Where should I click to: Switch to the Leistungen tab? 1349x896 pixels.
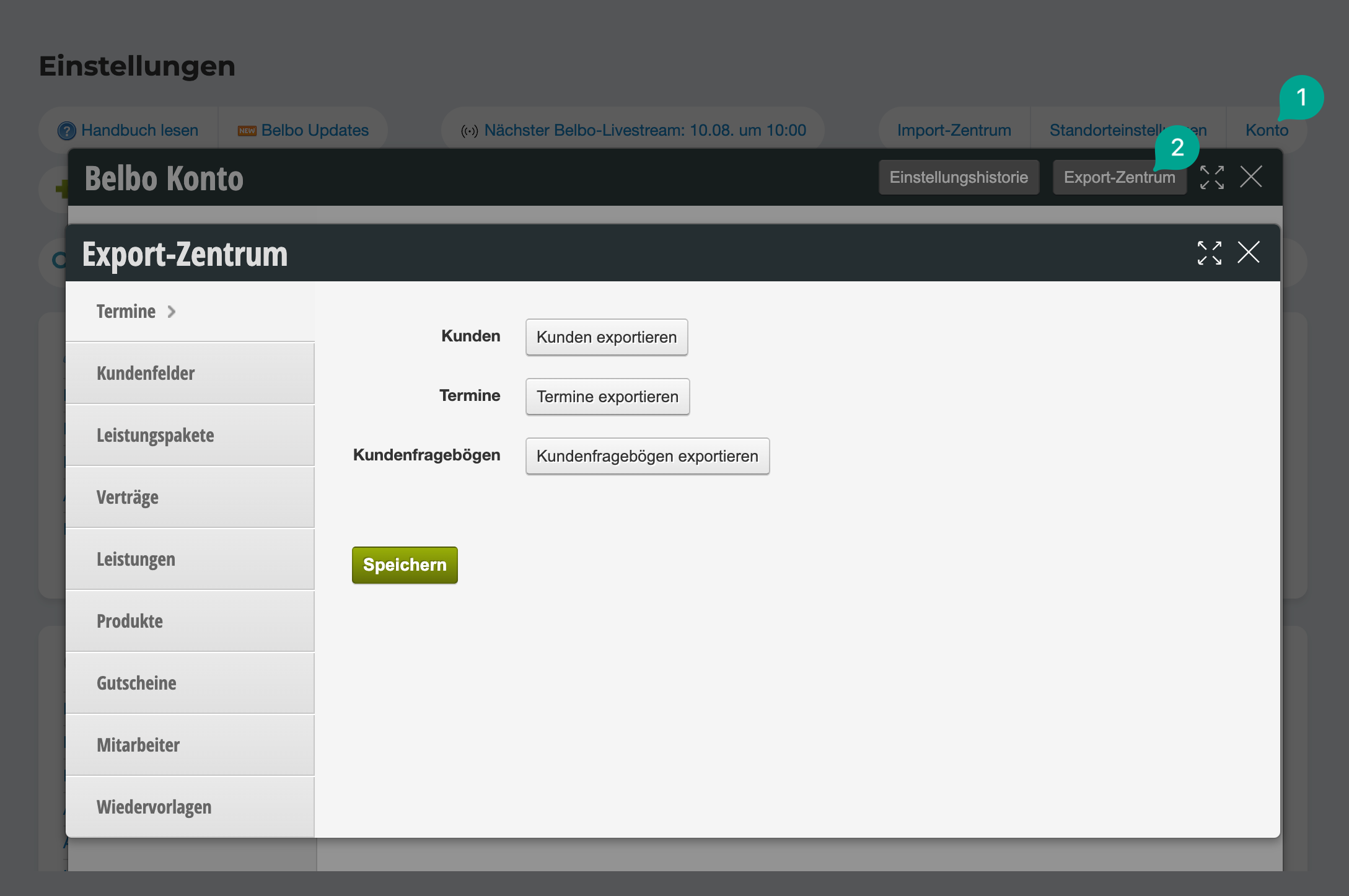[x=190, y=560]
